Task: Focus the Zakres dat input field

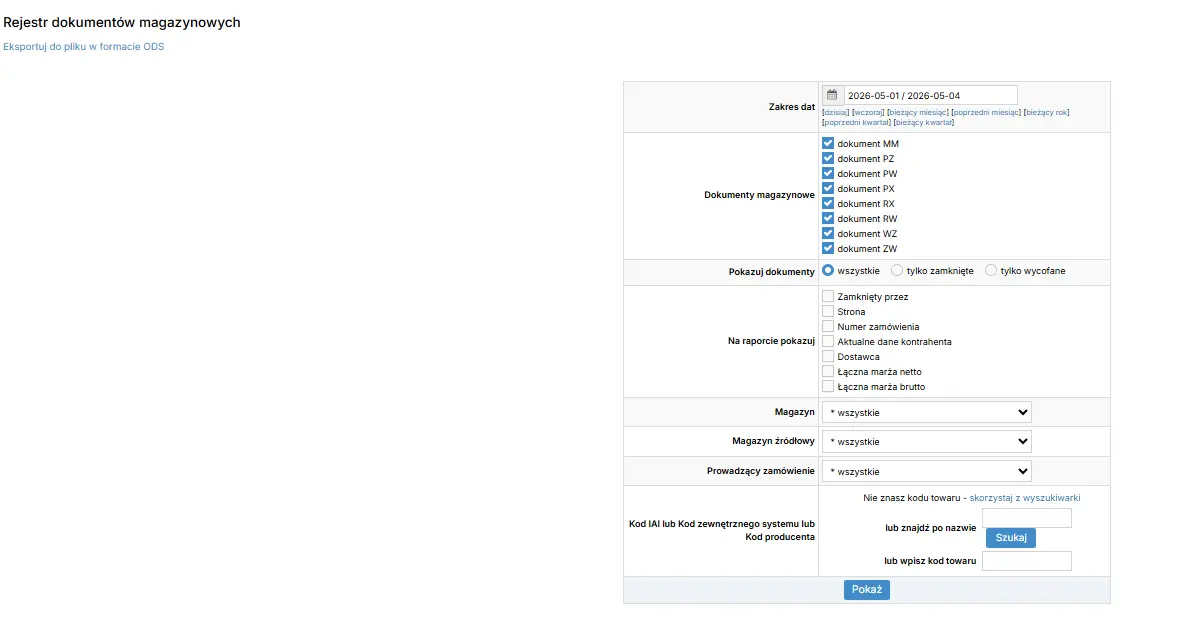Action: click(x=930, y=96)
